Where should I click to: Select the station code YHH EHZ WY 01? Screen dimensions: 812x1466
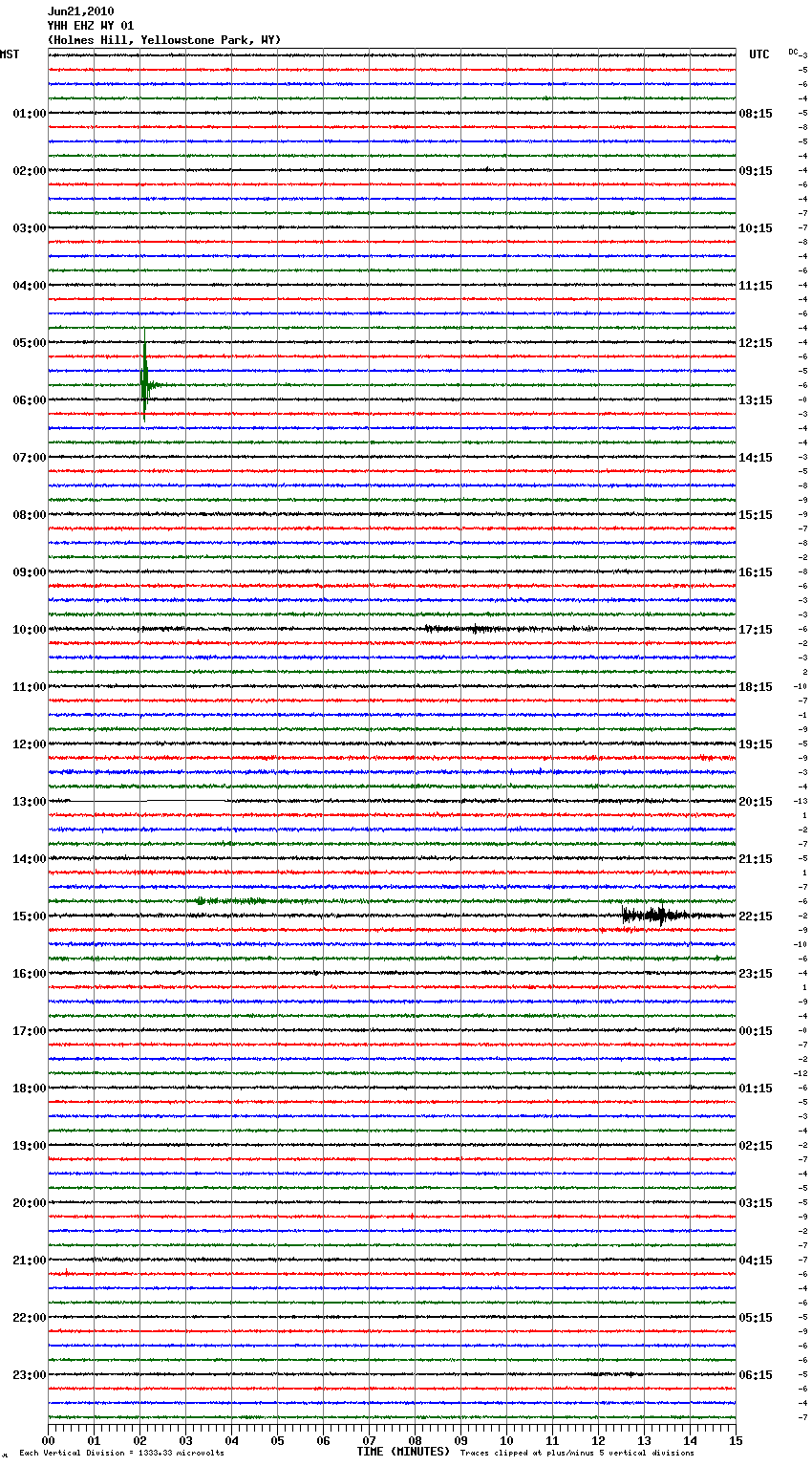[x=91, y=26]
